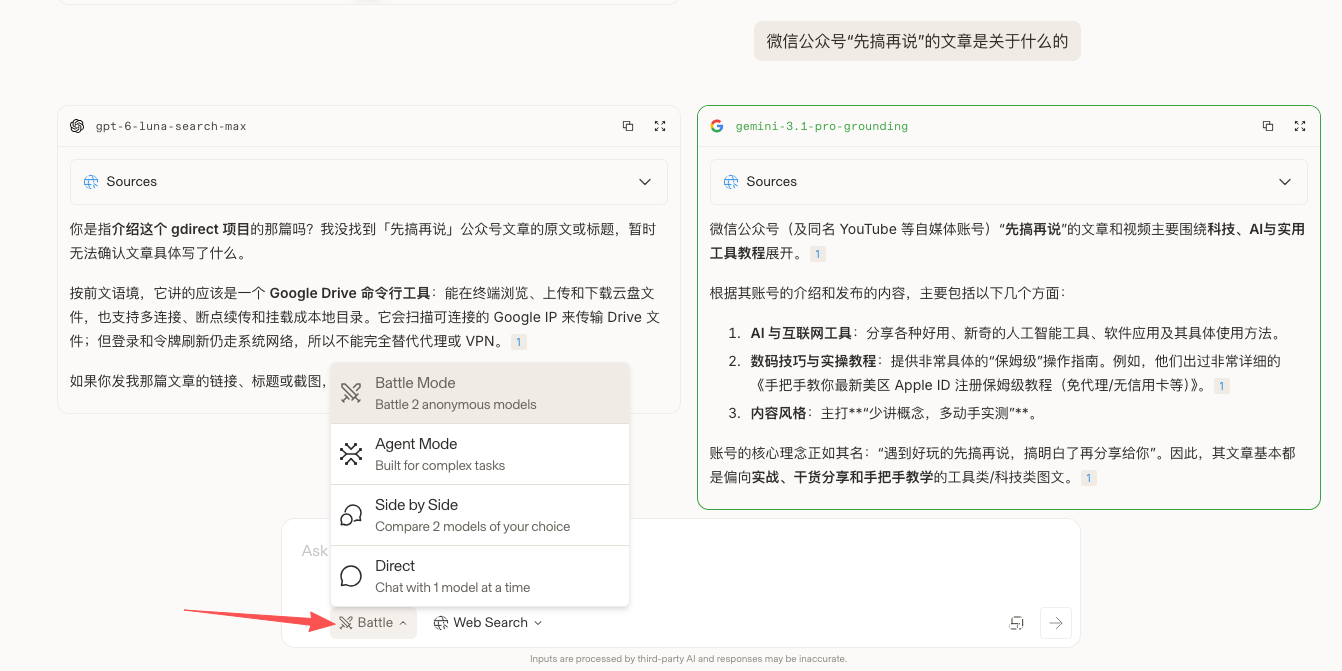Click the Direct chat bubble icon

click(351, 576)
